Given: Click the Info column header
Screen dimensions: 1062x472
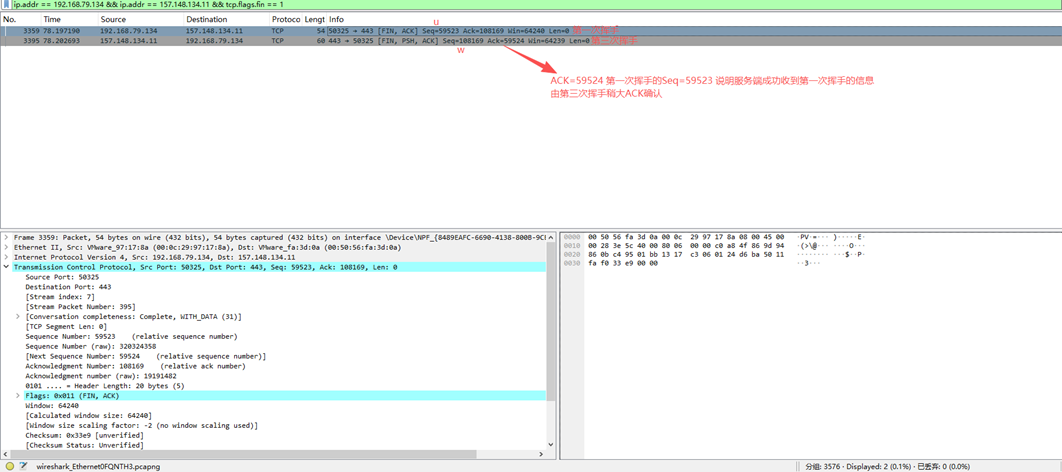Looking at the screenshot, I should click(x=336, y=20).
